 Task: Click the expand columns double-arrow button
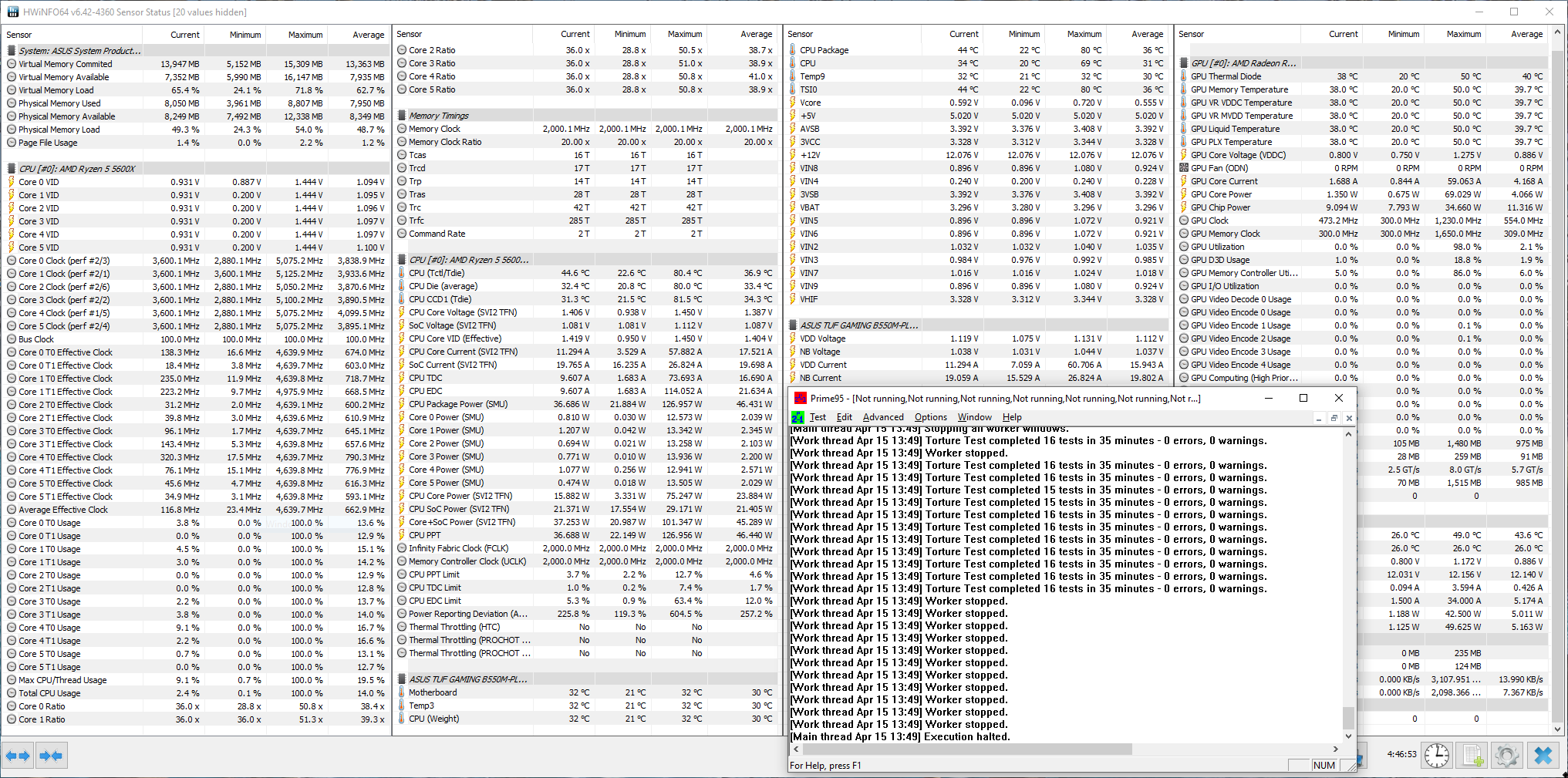[x=18, y=756]
